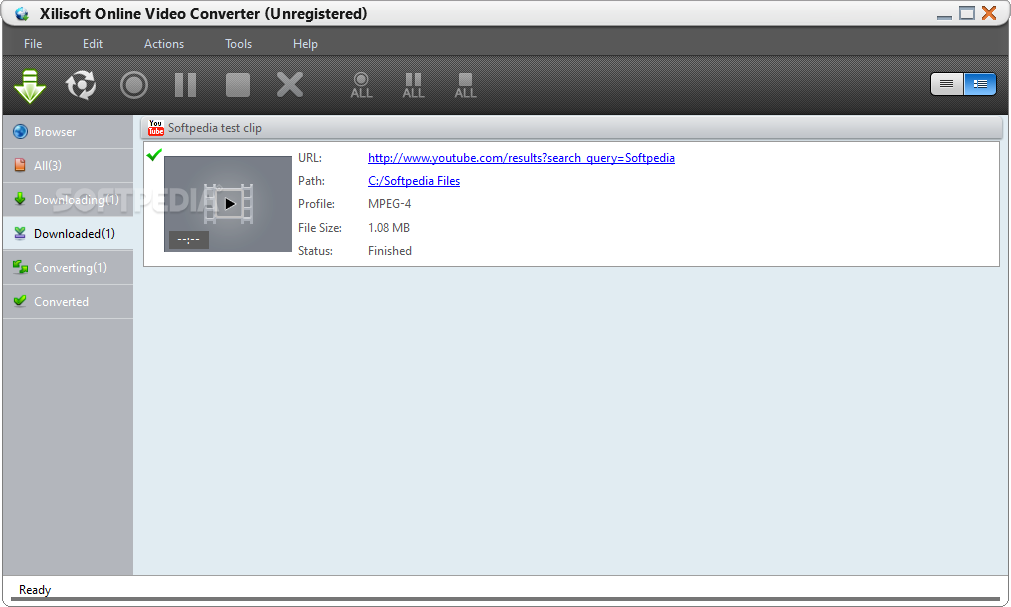Click the Convert circular arrows toolbar icon

81,85
